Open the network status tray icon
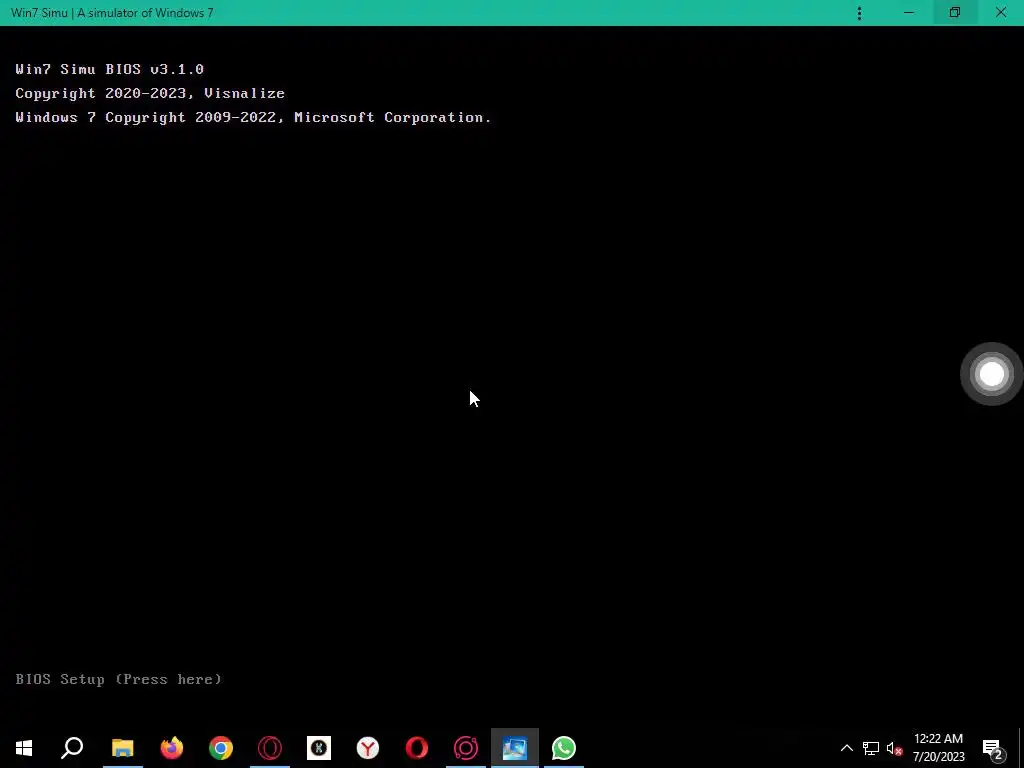This screenshot has height=768, width=1024. (x=871, y=748)
